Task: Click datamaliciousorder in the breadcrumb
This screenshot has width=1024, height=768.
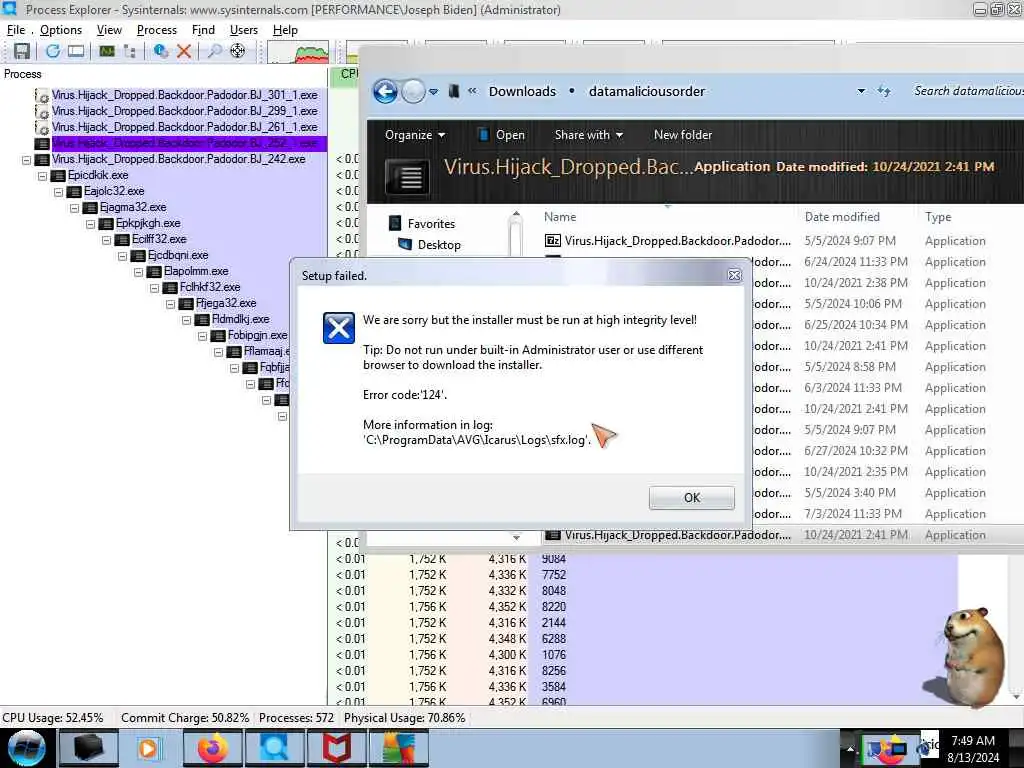Action: click(647, 91)
